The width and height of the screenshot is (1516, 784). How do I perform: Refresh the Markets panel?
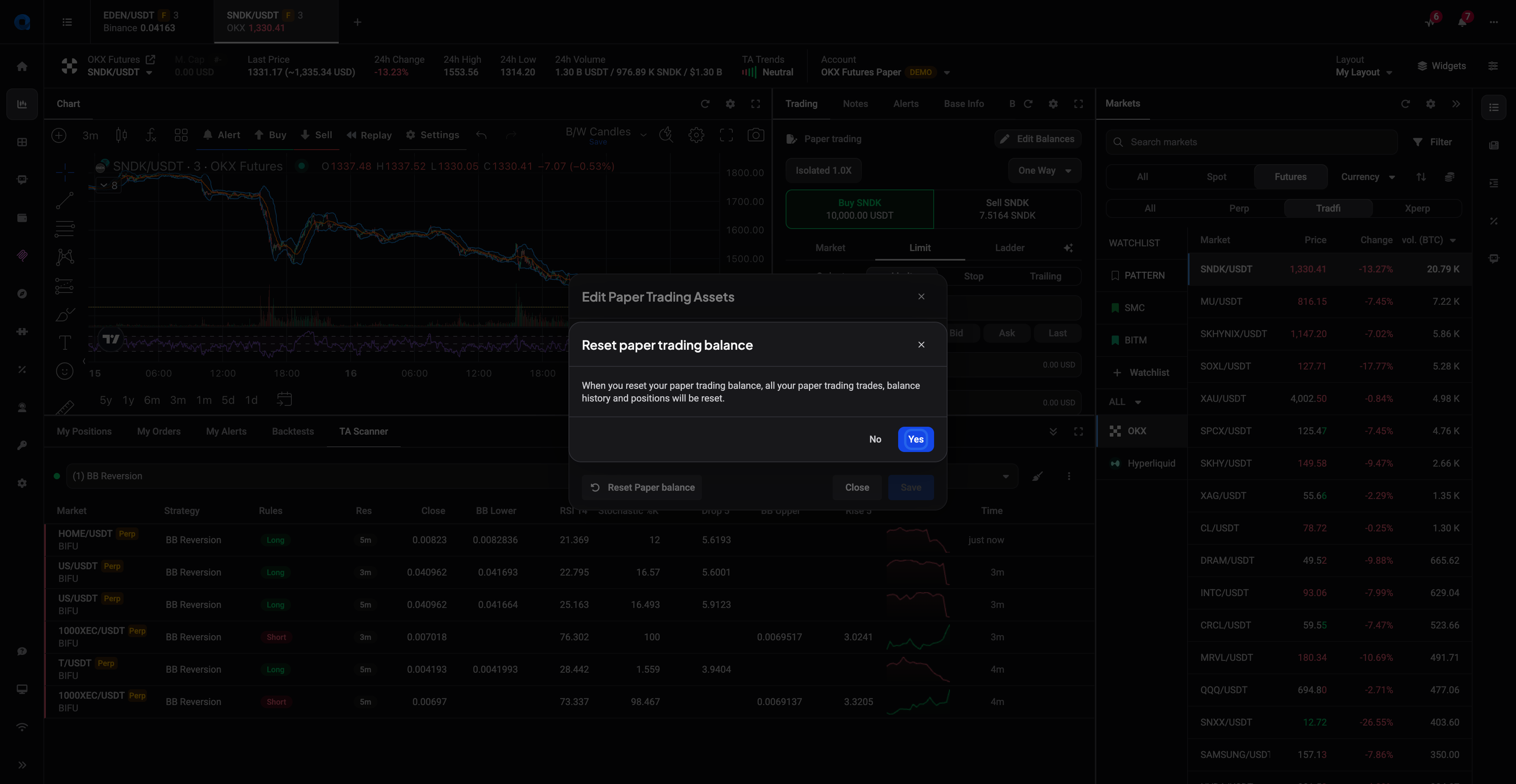click(x=1405, y=104)
